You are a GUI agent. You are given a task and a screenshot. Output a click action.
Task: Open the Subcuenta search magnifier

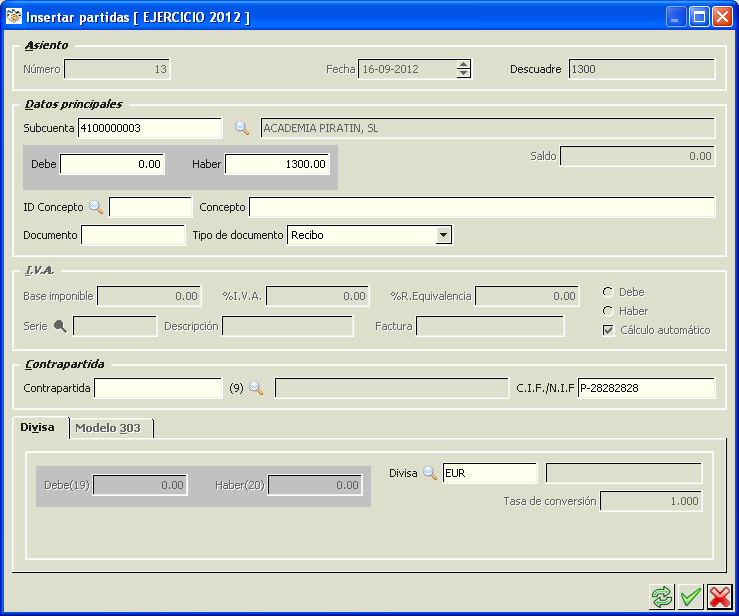click(x=242, y=128)
